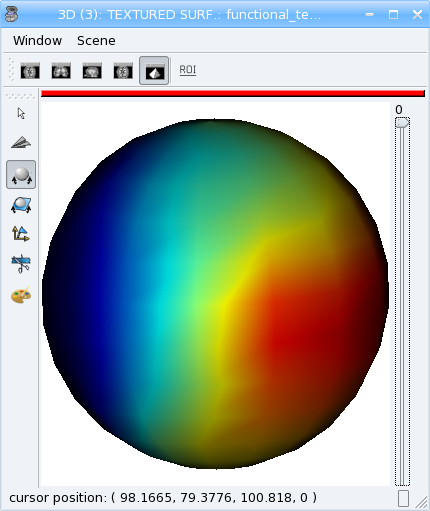Click the toolbar drag handle at left

[x=12, y=70]
